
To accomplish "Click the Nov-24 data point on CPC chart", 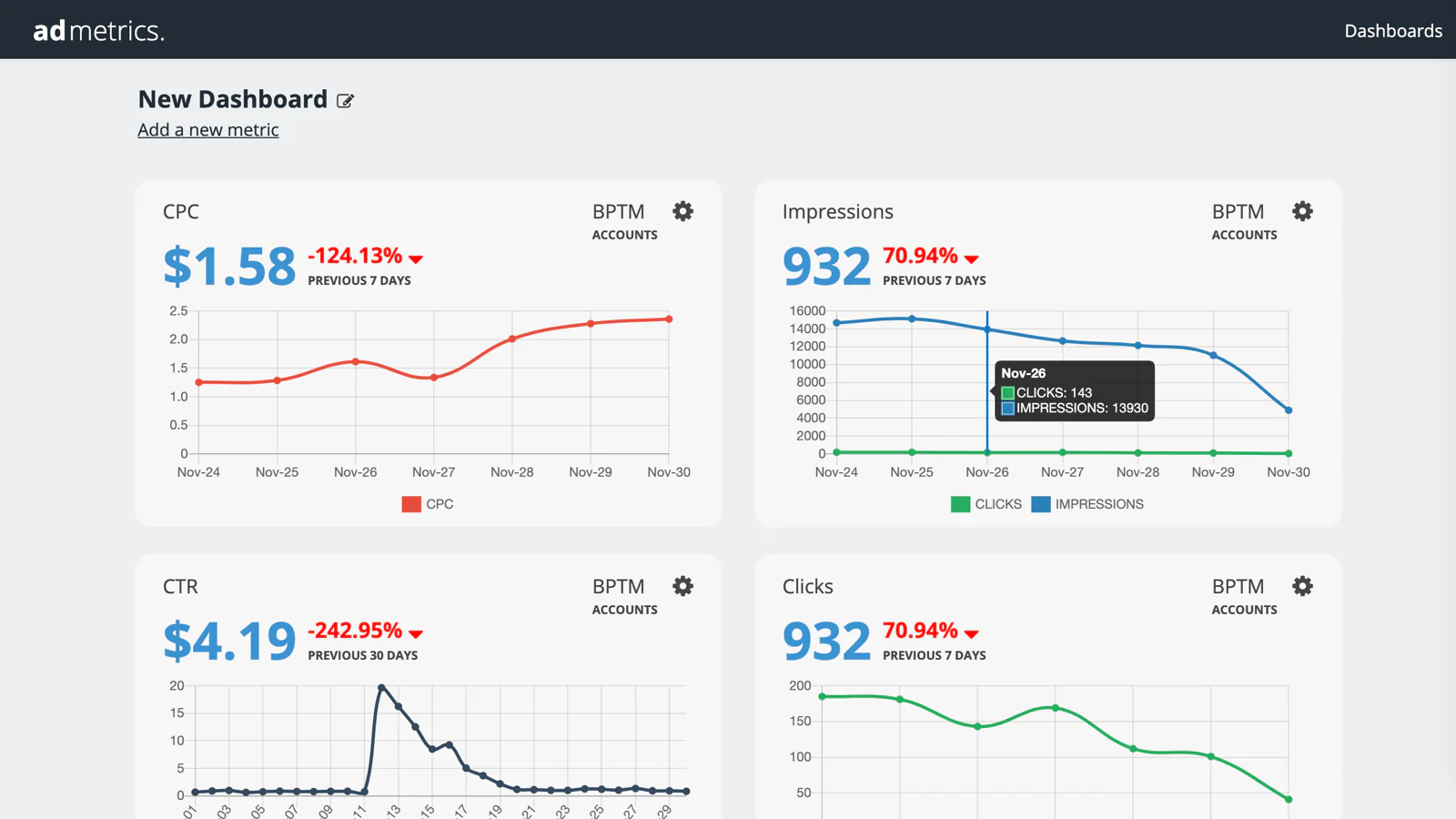I will 199,382.
